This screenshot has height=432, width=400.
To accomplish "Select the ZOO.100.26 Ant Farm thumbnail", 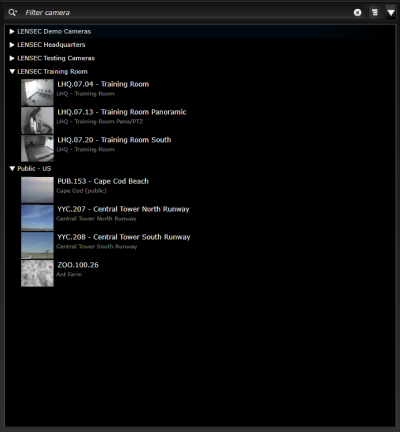I will pyautogui.click(x=37, y=273).
